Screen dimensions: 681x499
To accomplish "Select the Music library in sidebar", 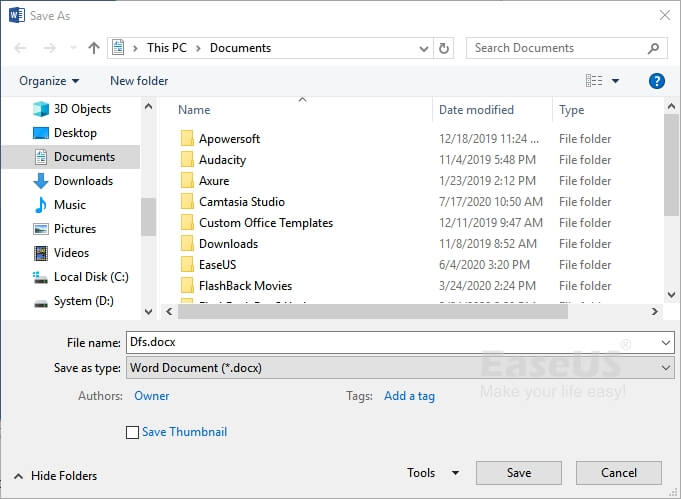I will (69, 205).
